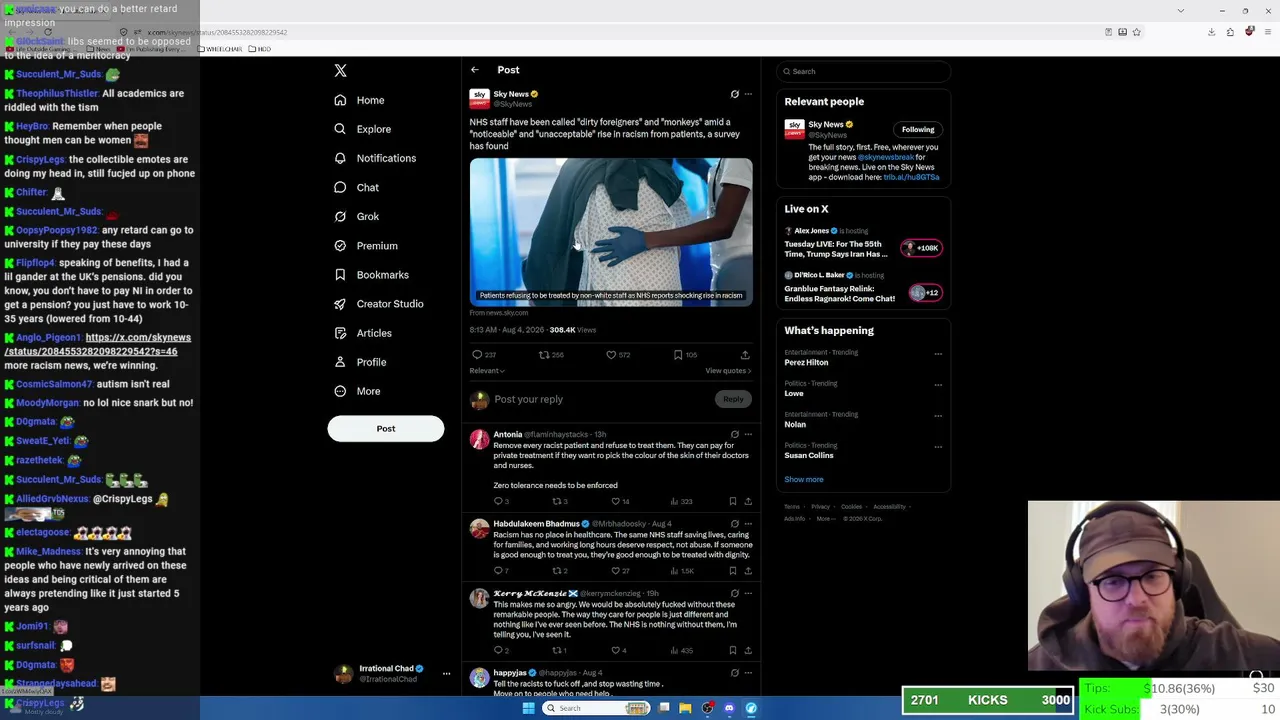Open Explore in the X sidebar

[362, 129]
